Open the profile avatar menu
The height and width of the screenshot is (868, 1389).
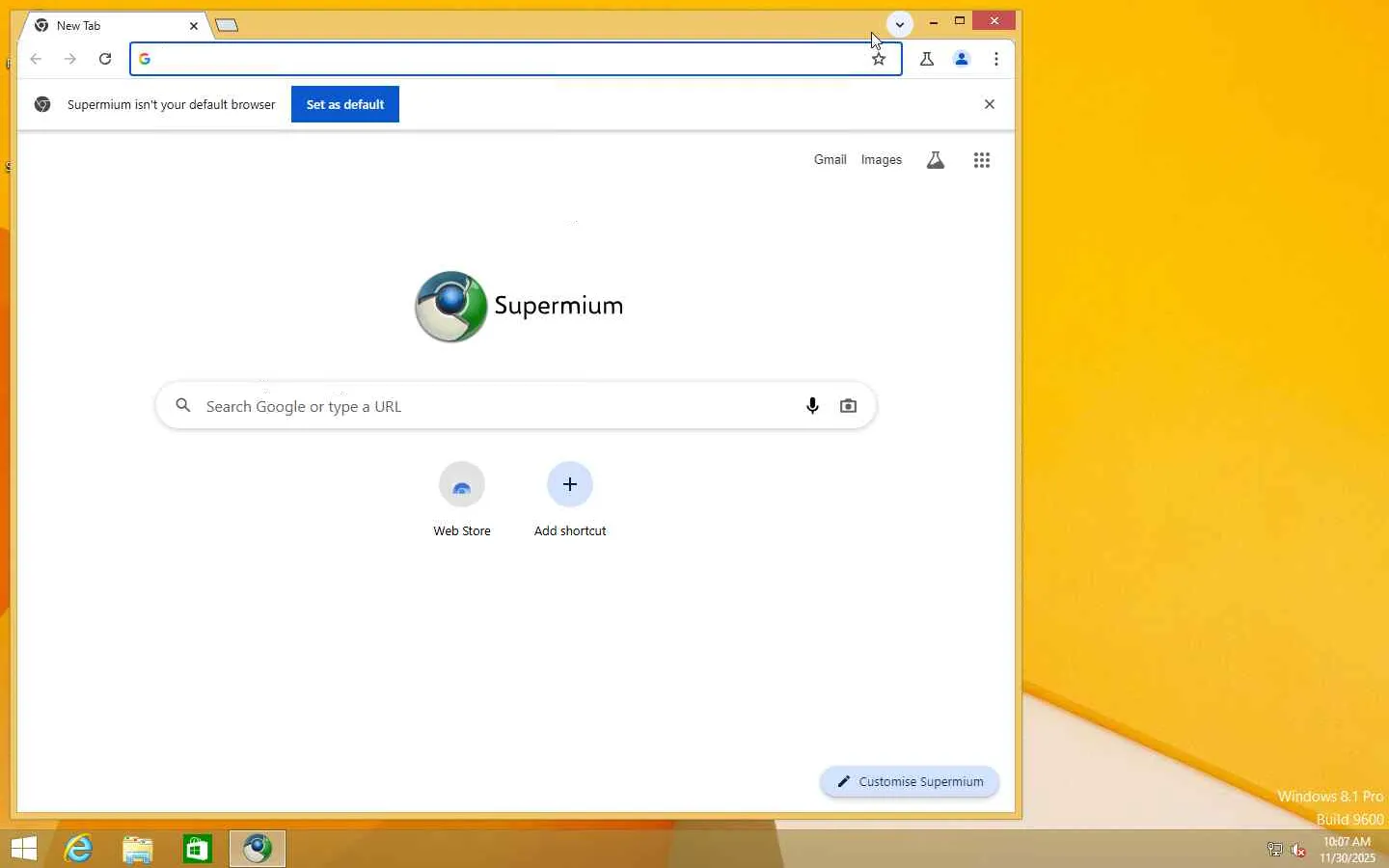pos(962,59)
